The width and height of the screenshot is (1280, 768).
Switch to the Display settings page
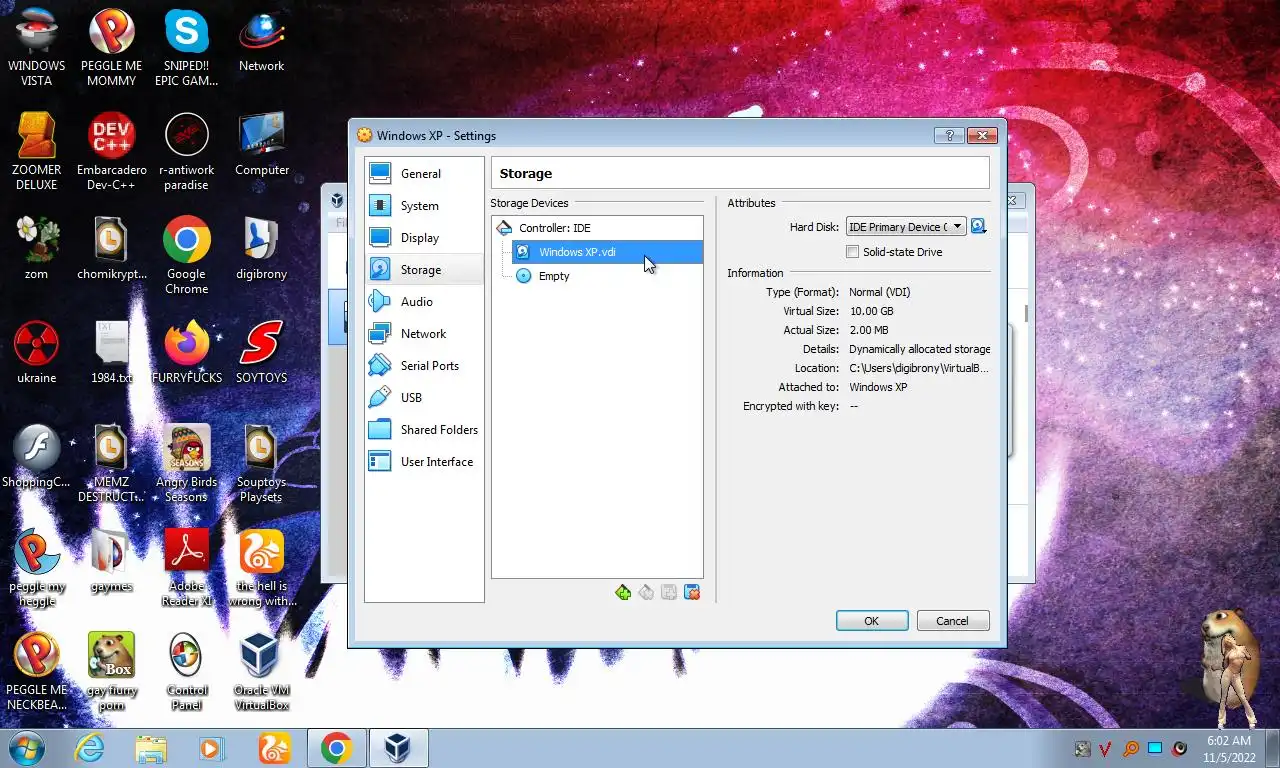coord(424,238)
